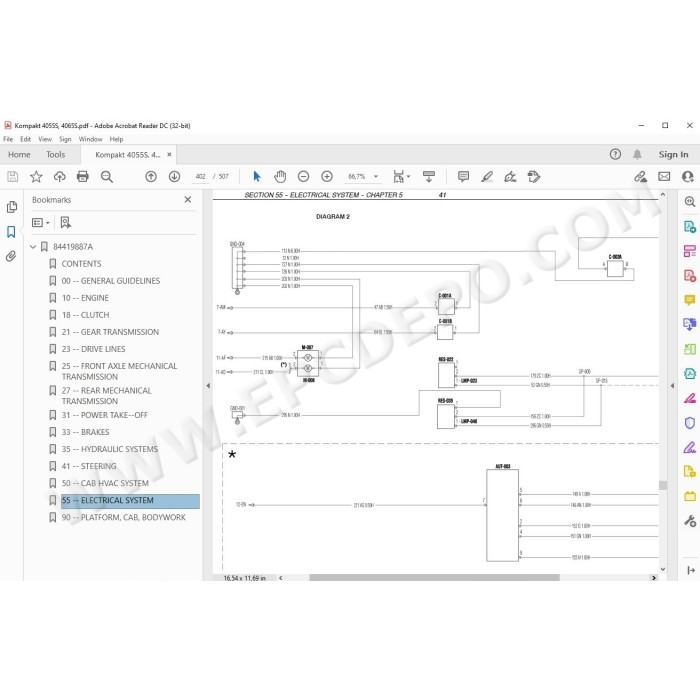This screenshot has height=700, width=700.
Task: Open the View menu
Action: click(x=45, y=139)
